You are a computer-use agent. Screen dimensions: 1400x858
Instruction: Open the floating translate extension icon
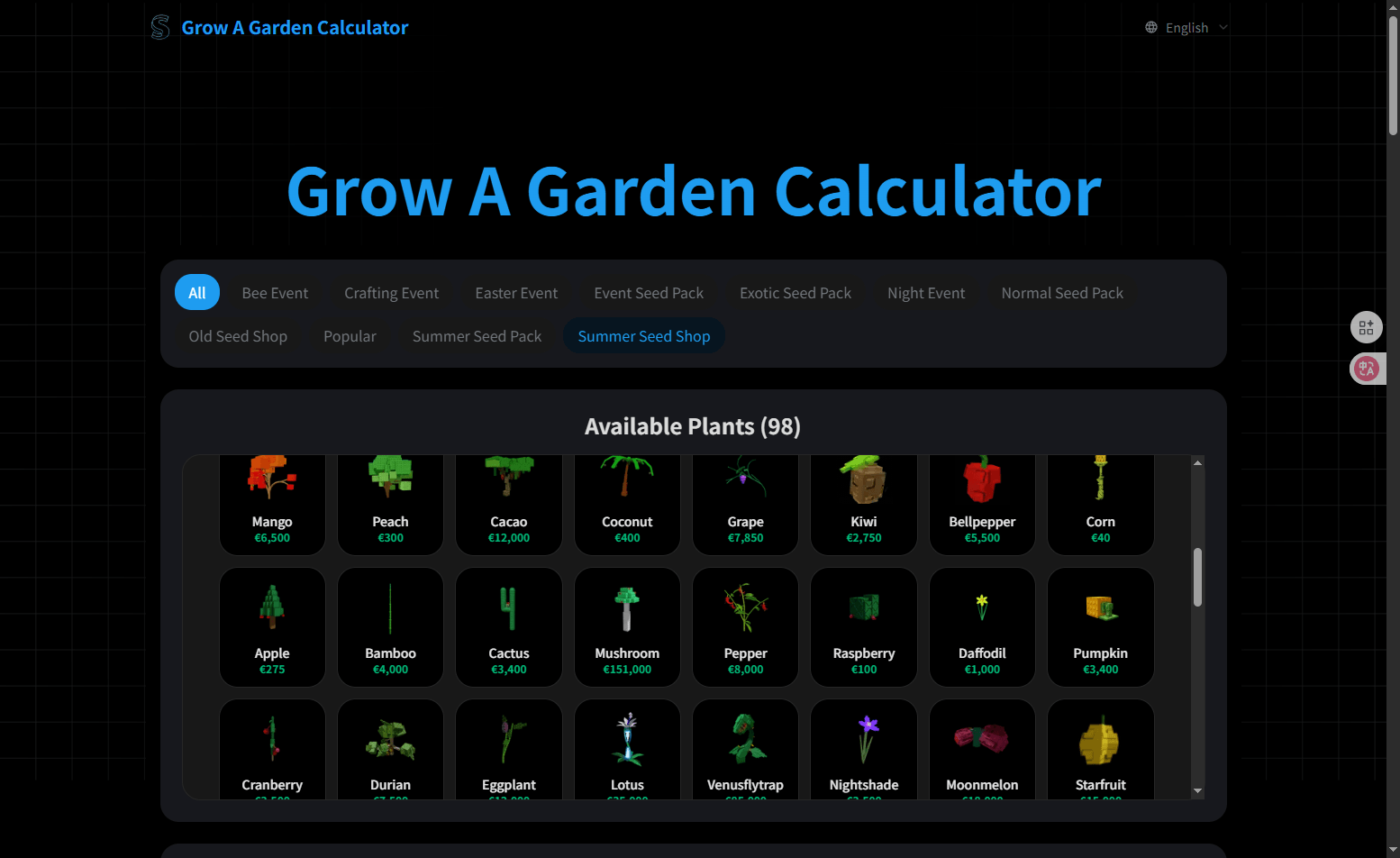pyautogui.click(x=1367, y=369)
